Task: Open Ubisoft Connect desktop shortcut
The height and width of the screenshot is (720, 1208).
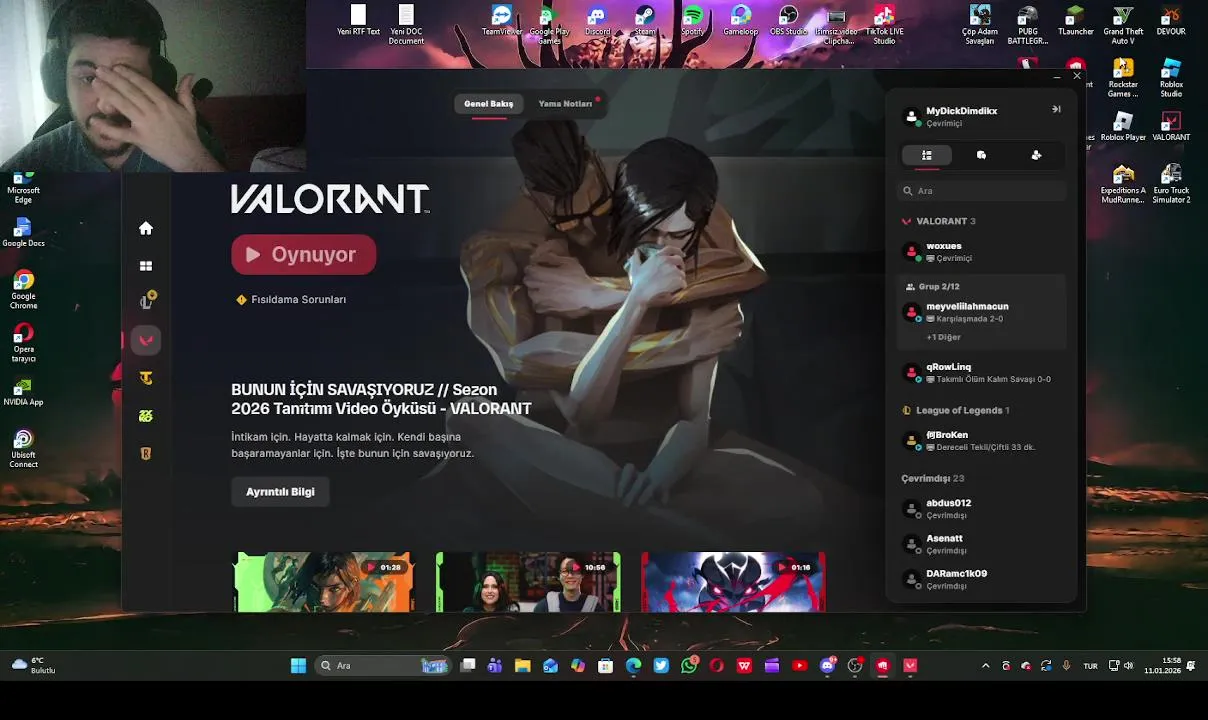Action: [x=23, y=449]
